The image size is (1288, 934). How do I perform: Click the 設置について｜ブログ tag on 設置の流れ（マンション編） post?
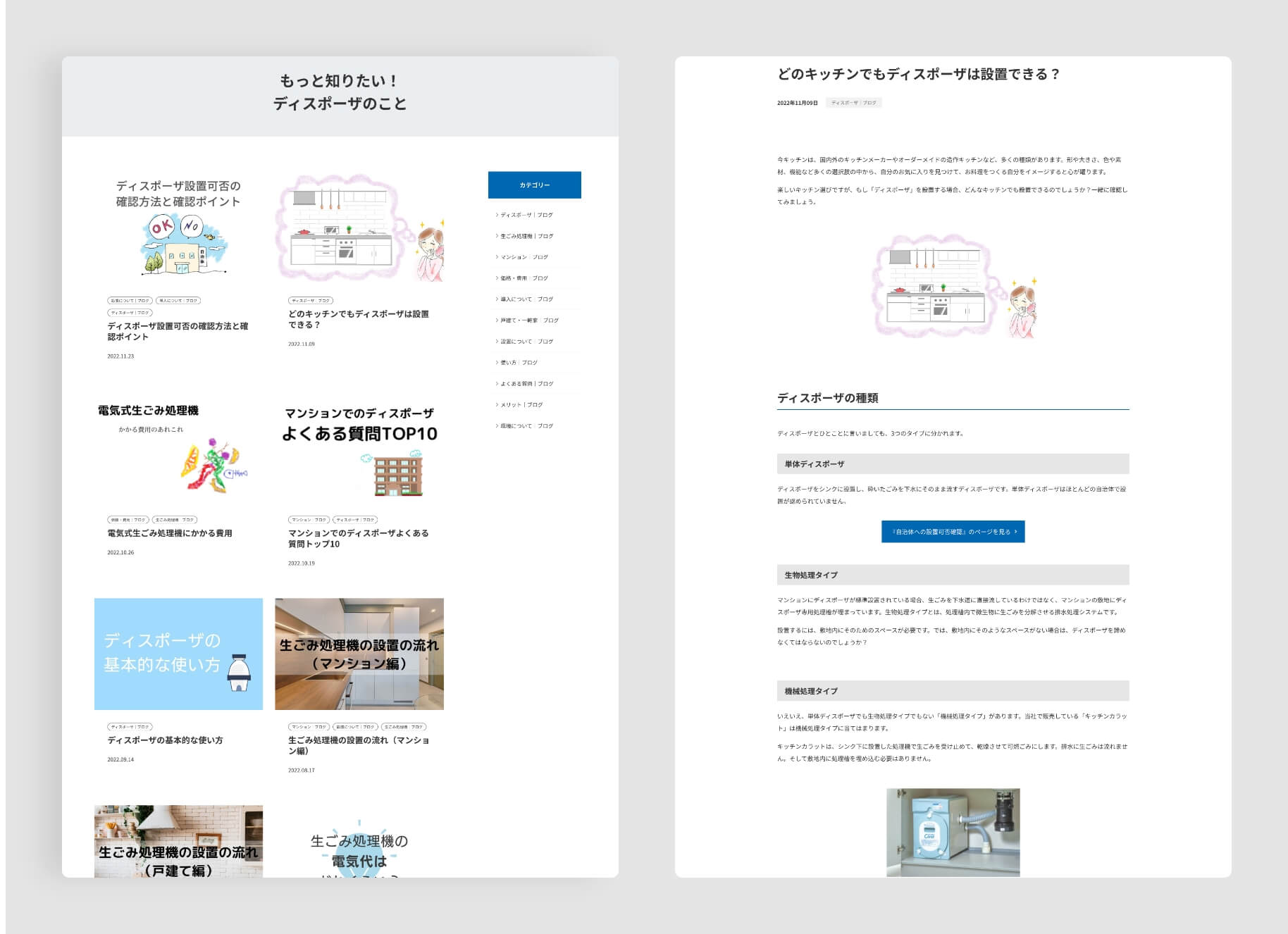[356, 727]
